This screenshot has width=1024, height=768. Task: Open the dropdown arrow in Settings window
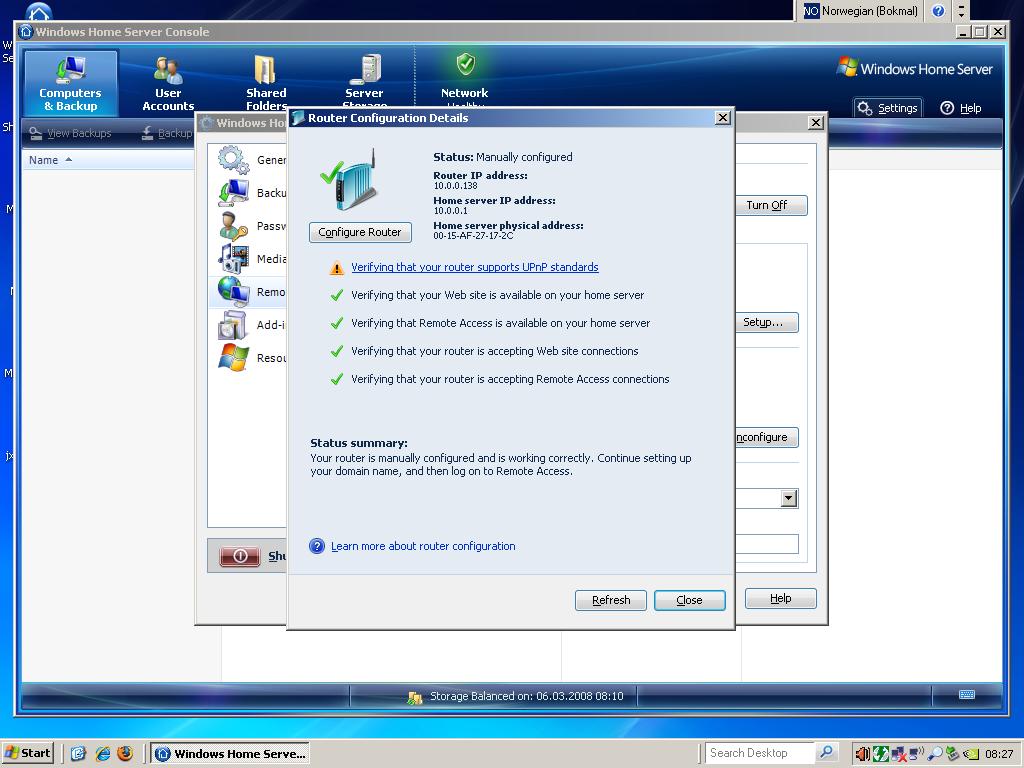click(789, 499)
